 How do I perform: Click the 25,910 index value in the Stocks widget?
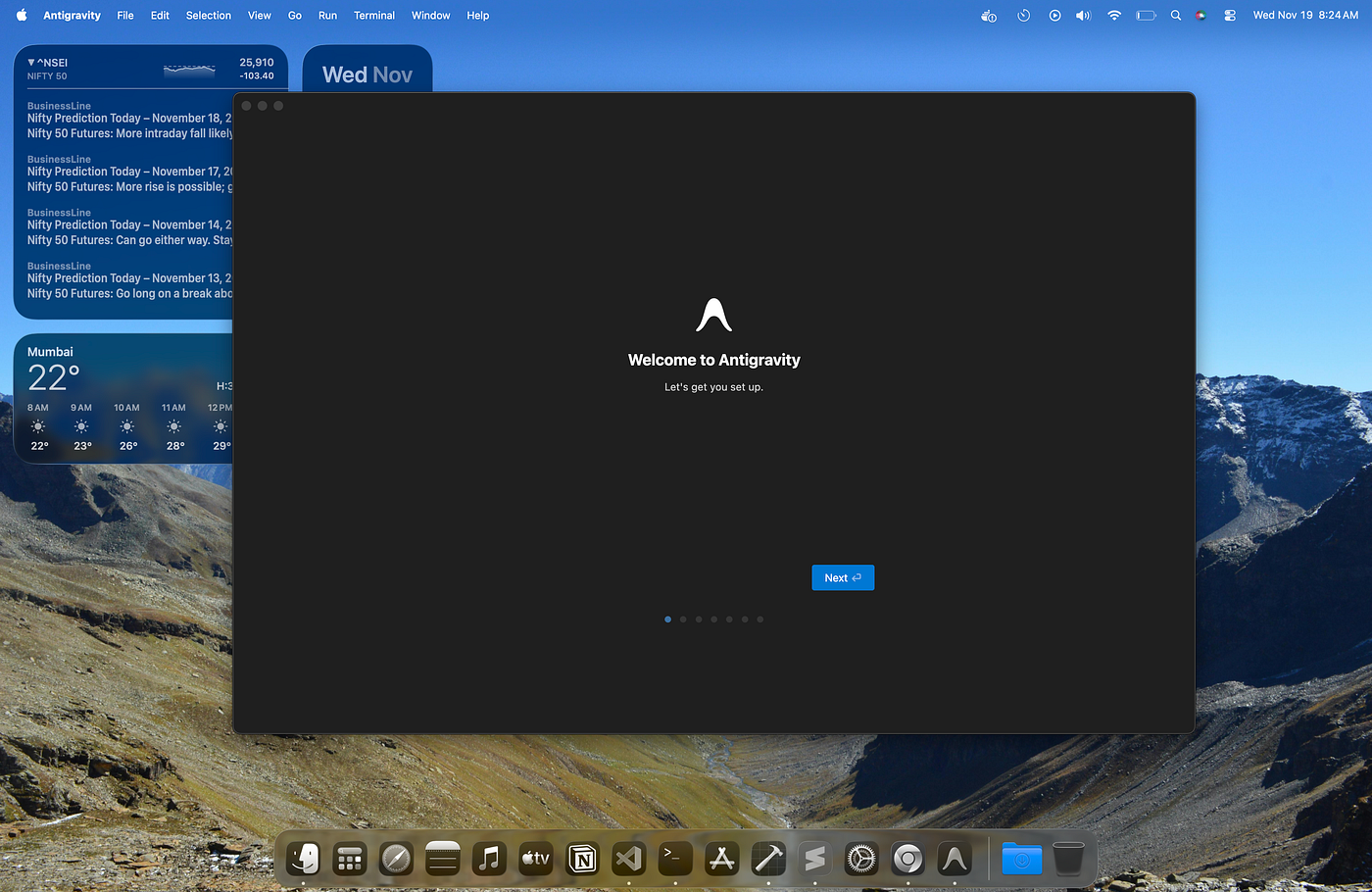257,63
